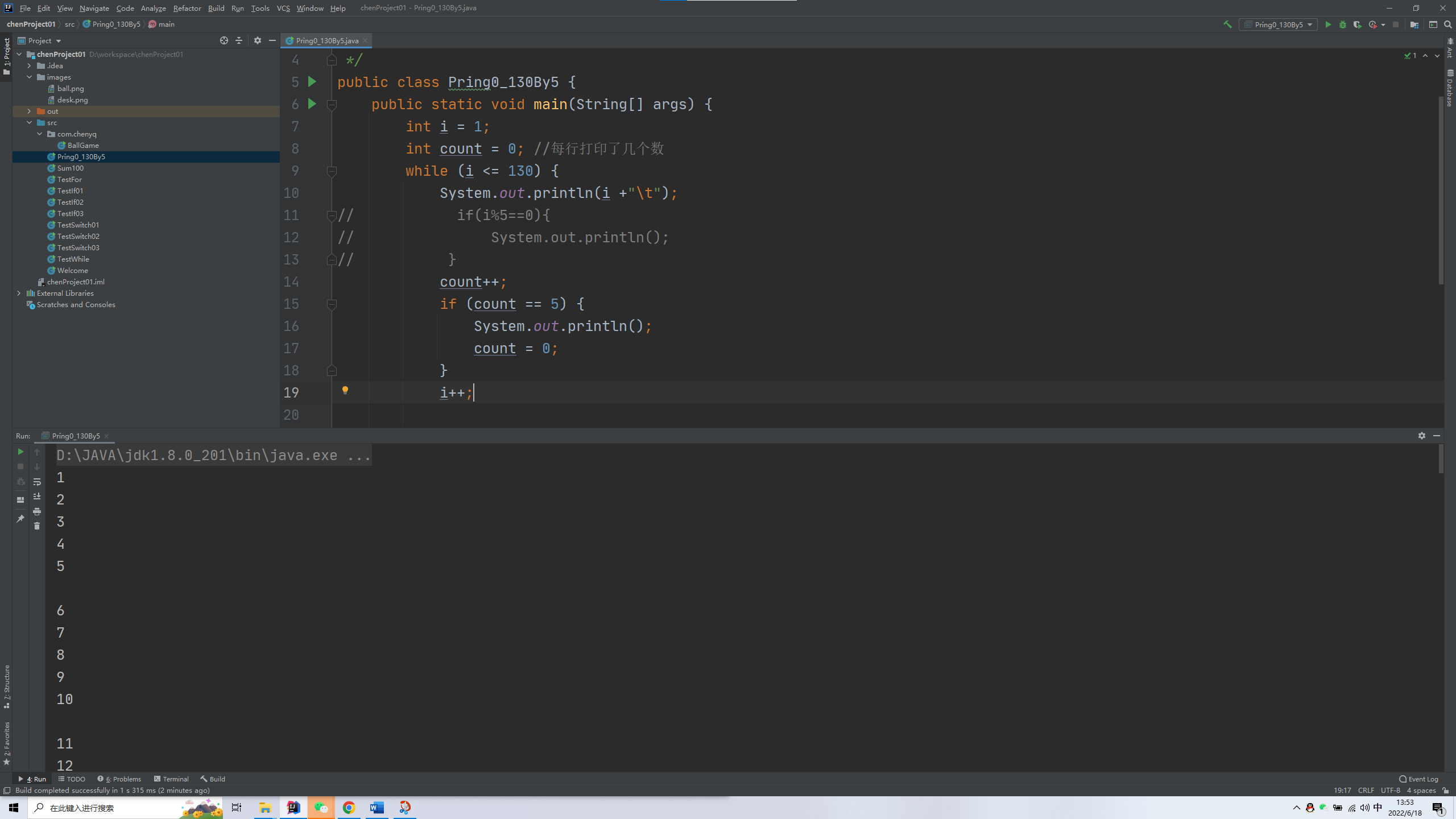1456x819 pixels.
Task: Change indent setting 4 spaces
Action: 1421,791
